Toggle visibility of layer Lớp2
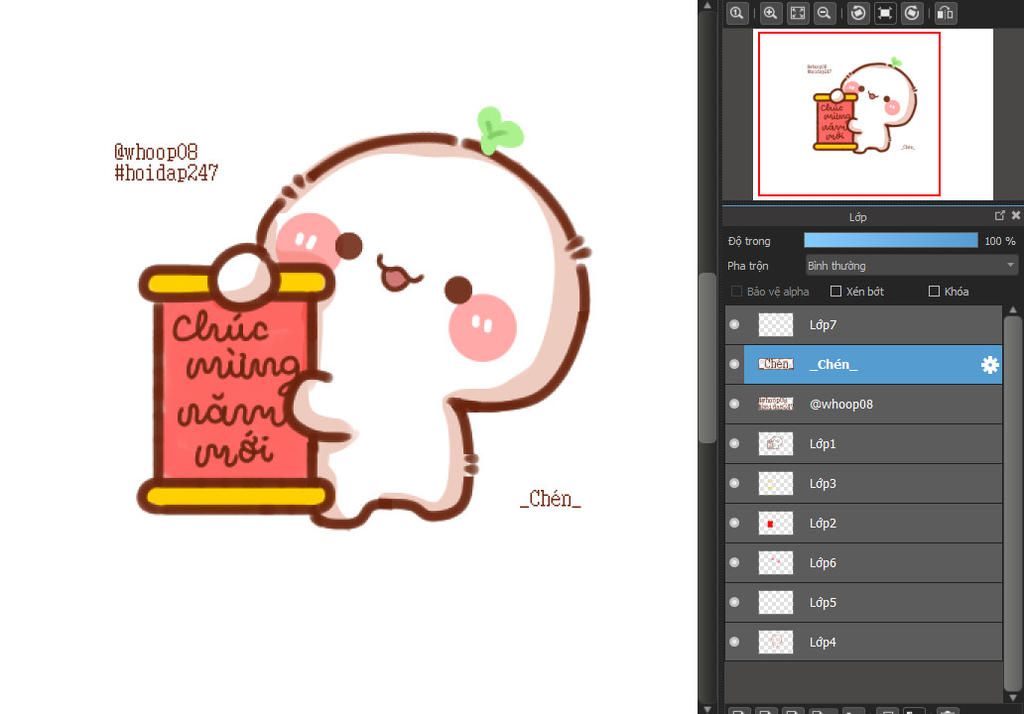The width and height of the screenshot is (1024, 714). [x=735, y=523]
